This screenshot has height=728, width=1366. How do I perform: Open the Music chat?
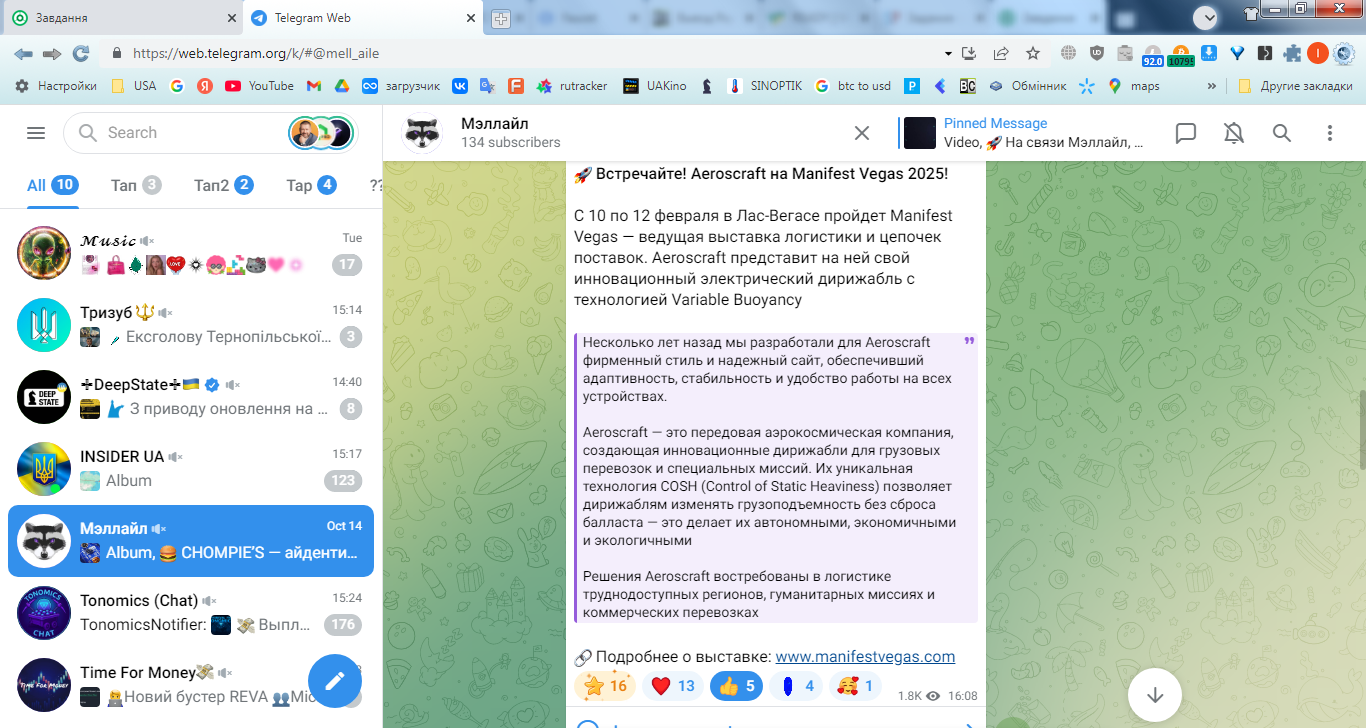pyautogui.click(x=191, y=253)
